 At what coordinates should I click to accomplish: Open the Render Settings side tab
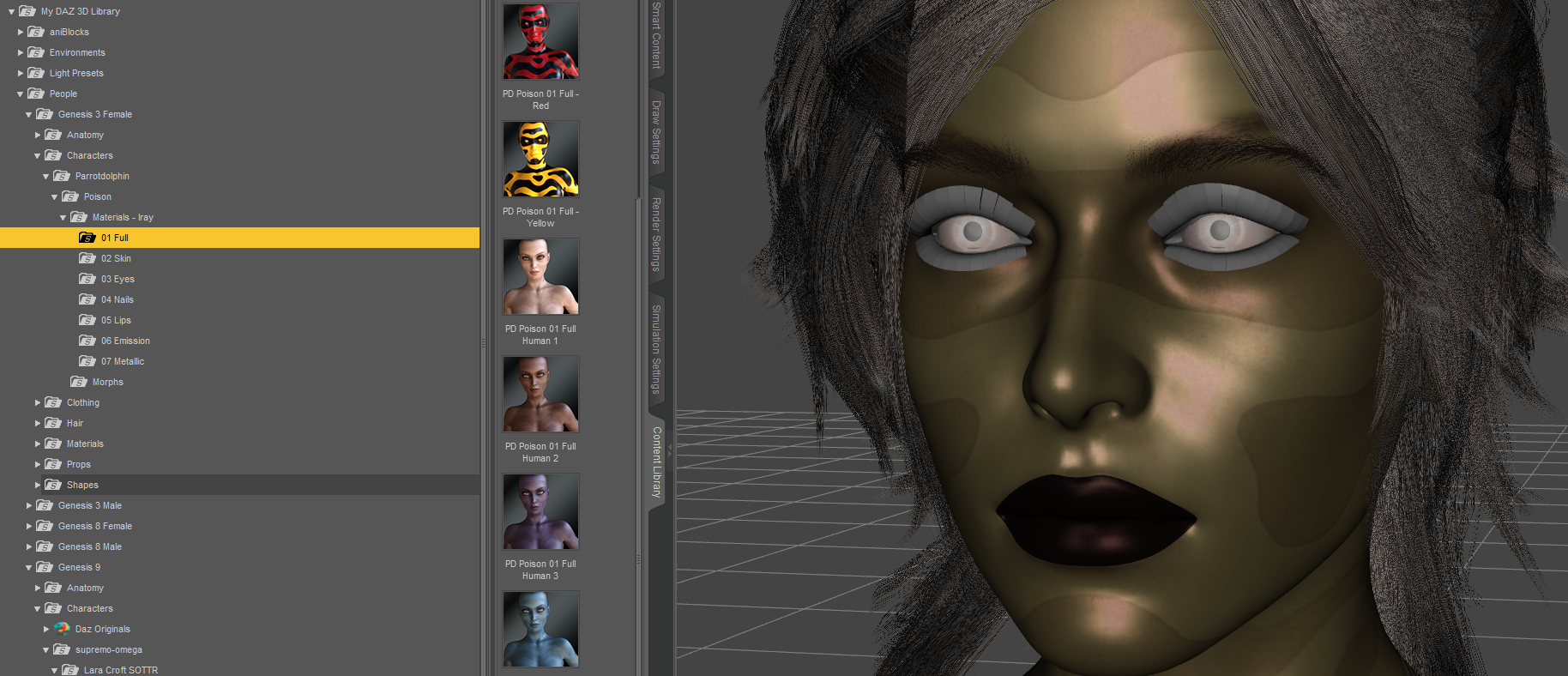tap(656, 233)
